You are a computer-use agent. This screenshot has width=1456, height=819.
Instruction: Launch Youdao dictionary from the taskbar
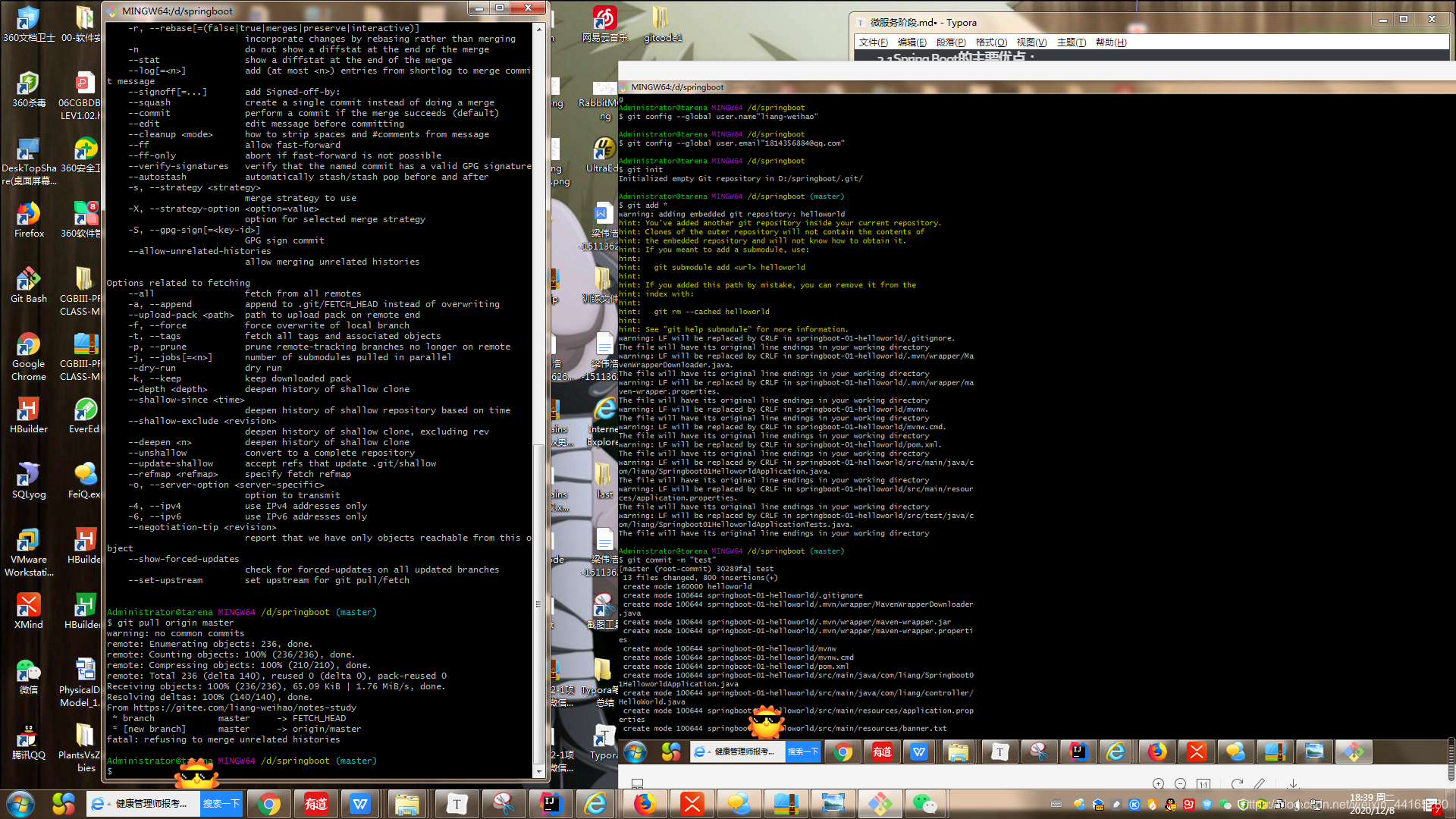click(315, 804)
